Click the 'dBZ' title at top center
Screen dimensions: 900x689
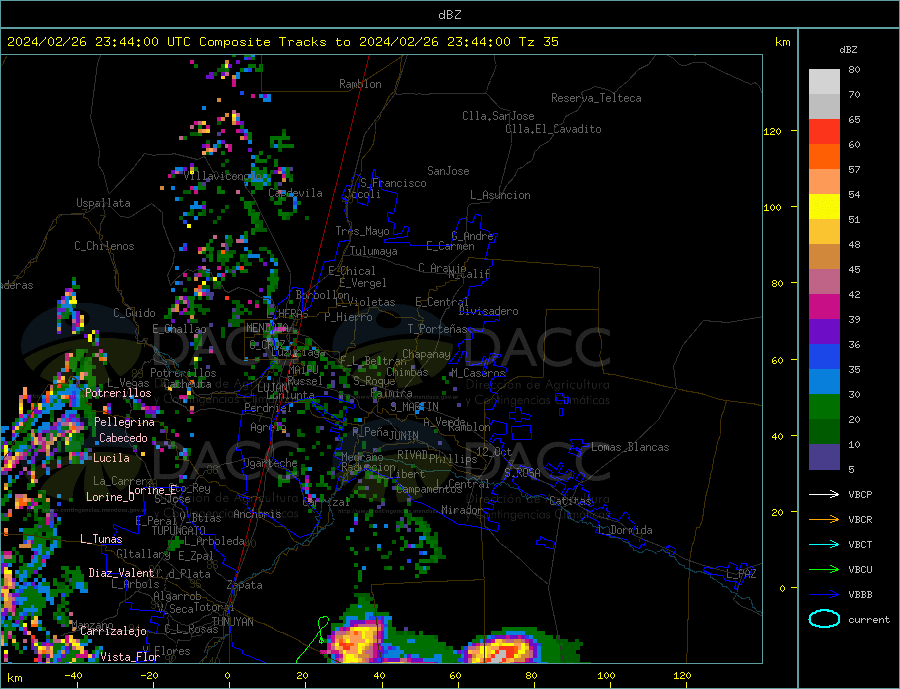point(449,15)
